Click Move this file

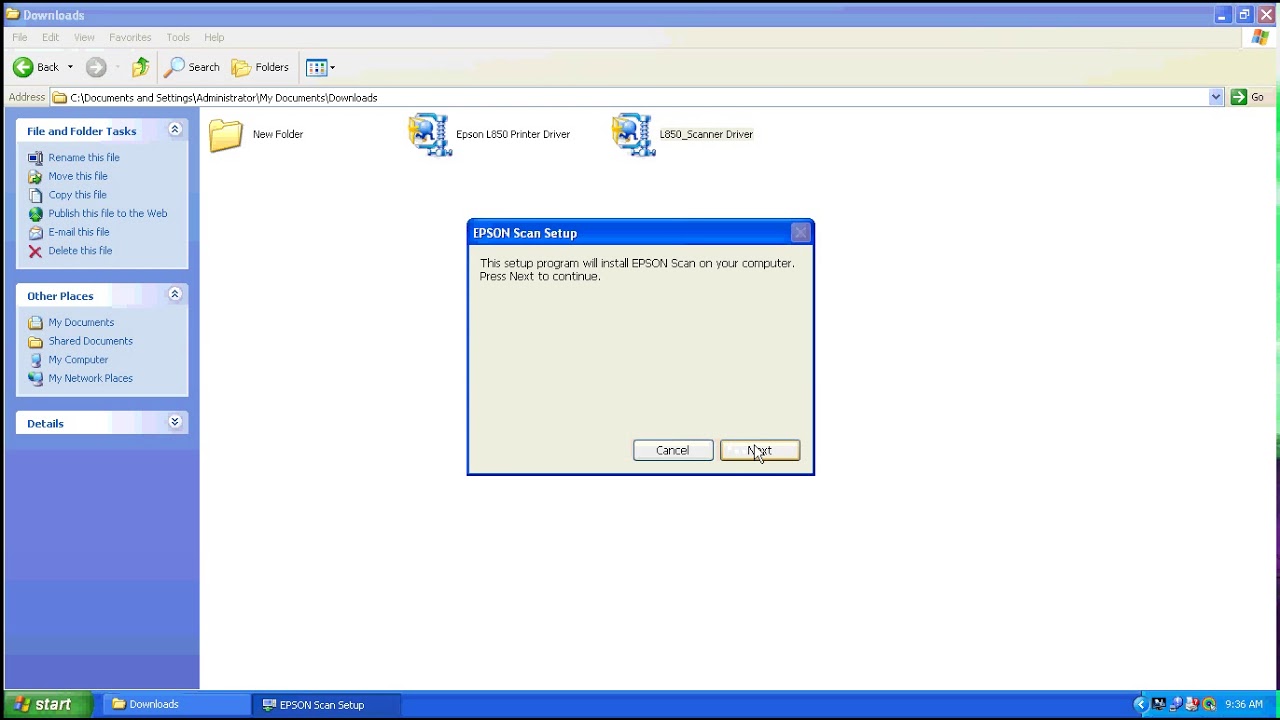tap(78, 176)
